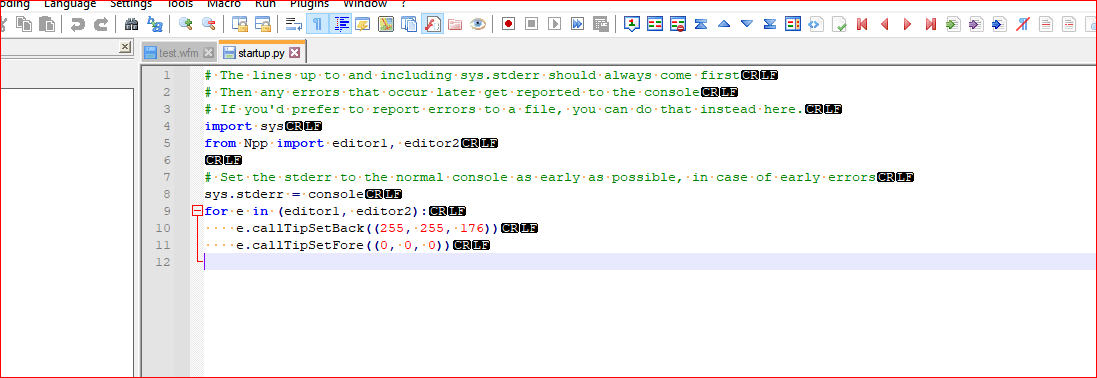Open the Macro menu
Viewport: 1097px width, 378px height.
pyautogui.click(x=224, y=4)
